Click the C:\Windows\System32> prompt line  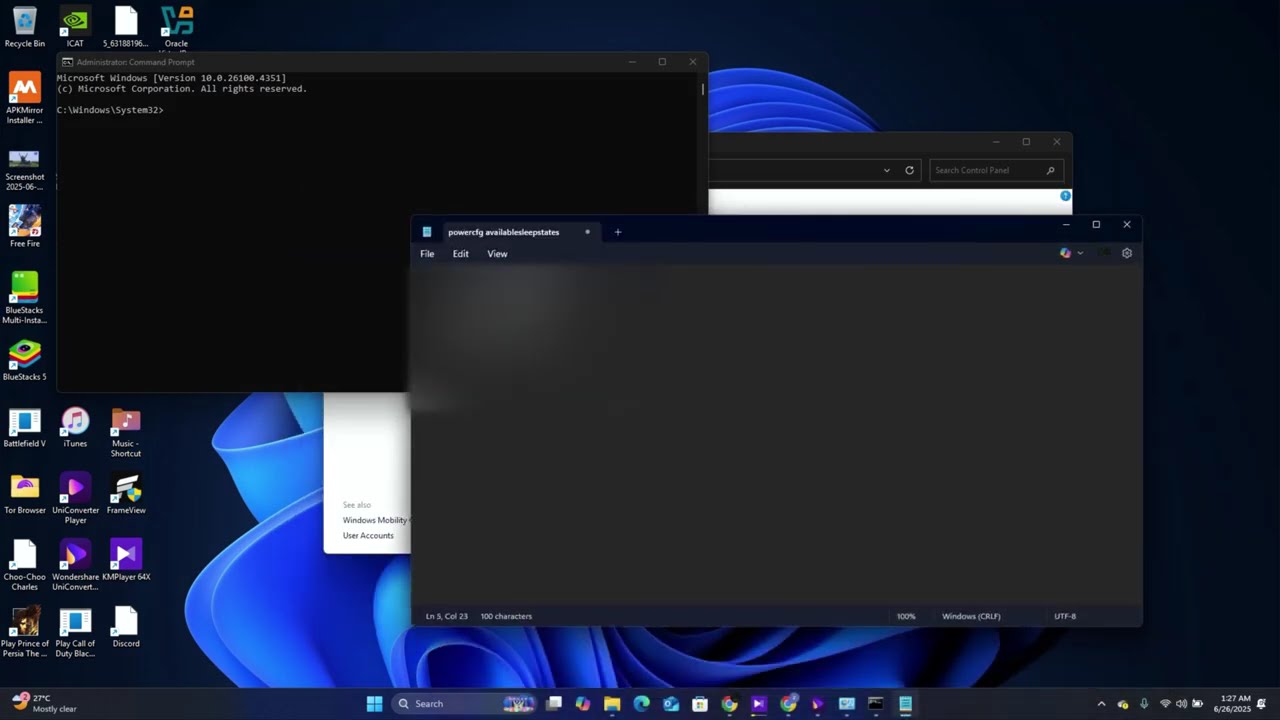pos(110,110)
